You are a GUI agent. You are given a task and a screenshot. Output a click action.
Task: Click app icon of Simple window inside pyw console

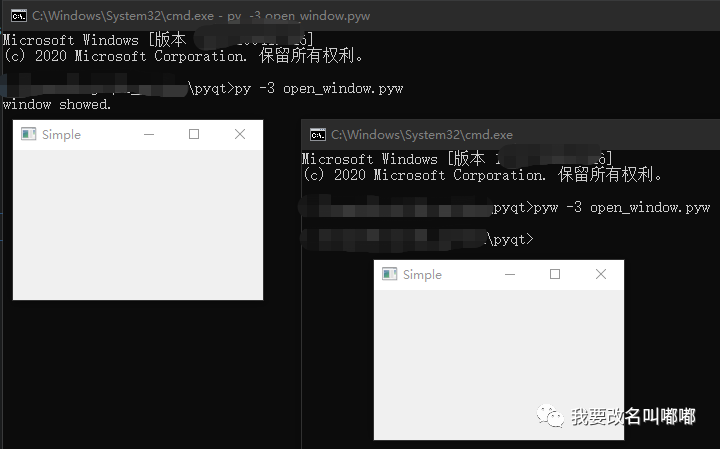pyautogui.click(x=389, y=274)
